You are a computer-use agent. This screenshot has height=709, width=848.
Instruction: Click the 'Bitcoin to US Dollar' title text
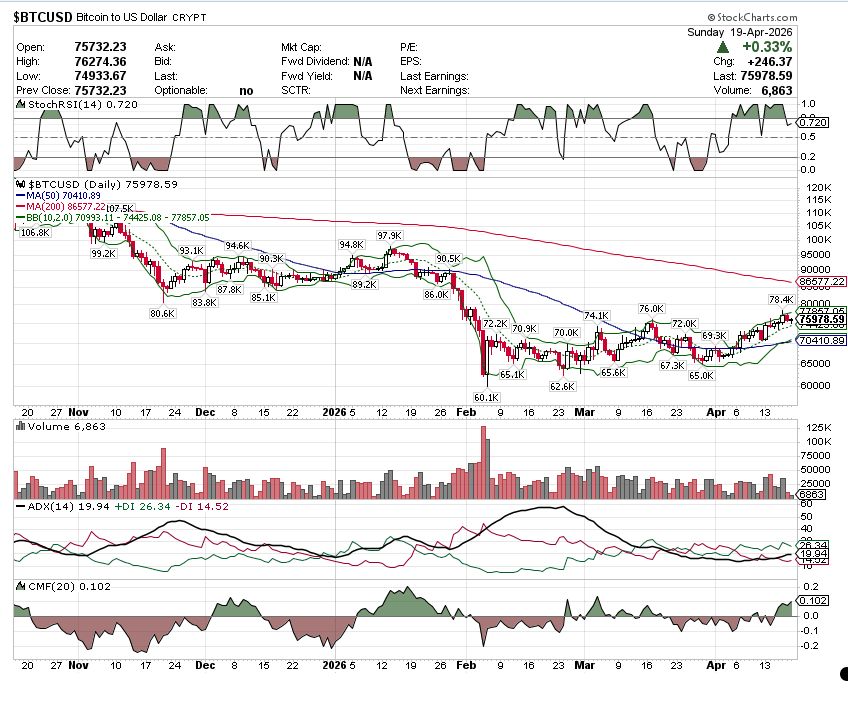click(x=122, y=17)
